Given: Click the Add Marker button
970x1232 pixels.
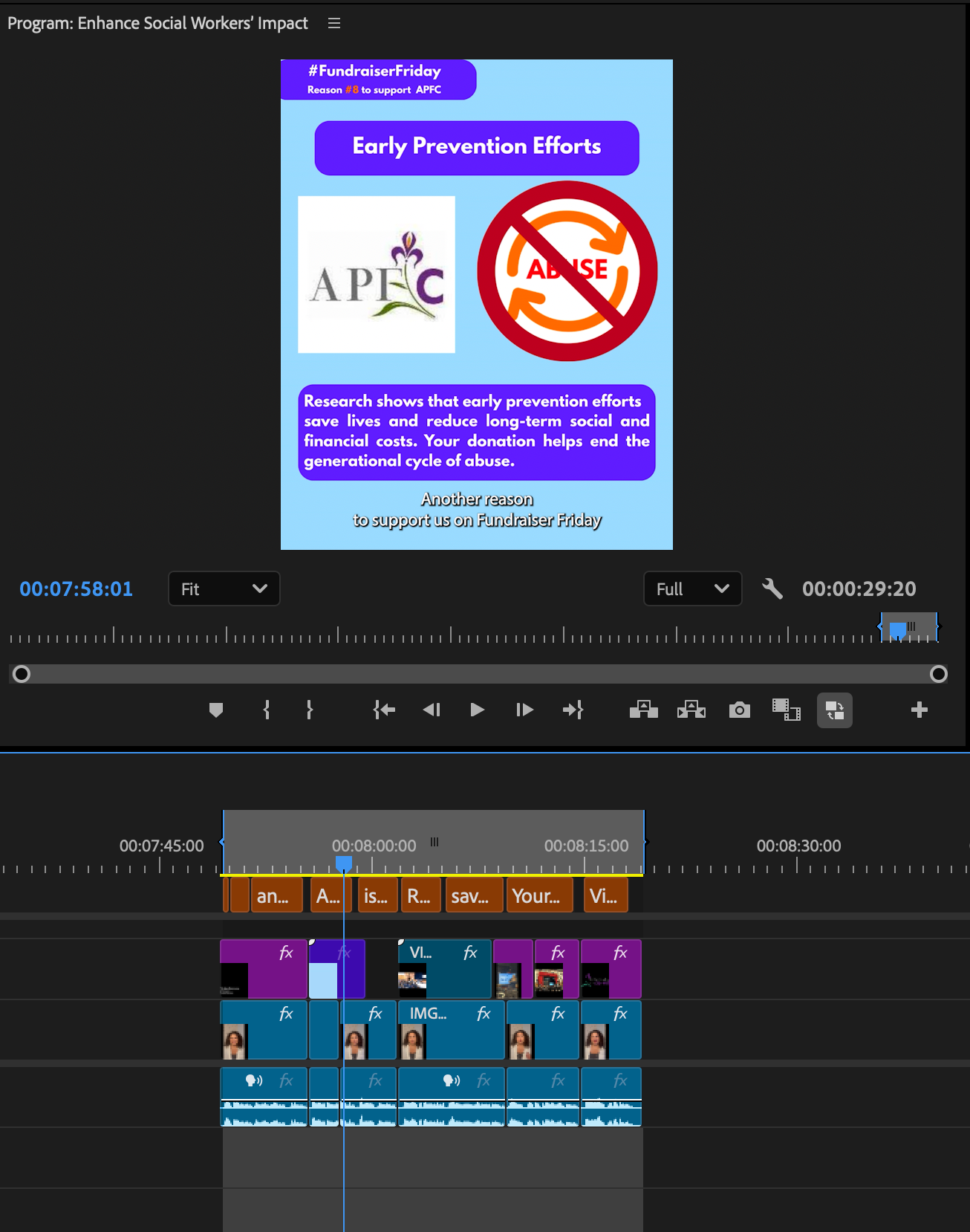Looking at the screenshot, I should point(216,710).
